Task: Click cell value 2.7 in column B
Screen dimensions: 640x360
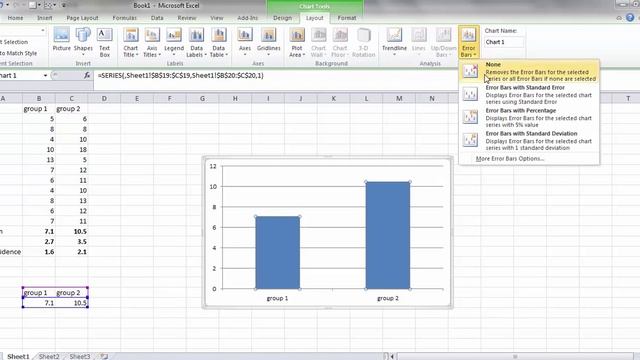Action: click(x=39, y=242)
